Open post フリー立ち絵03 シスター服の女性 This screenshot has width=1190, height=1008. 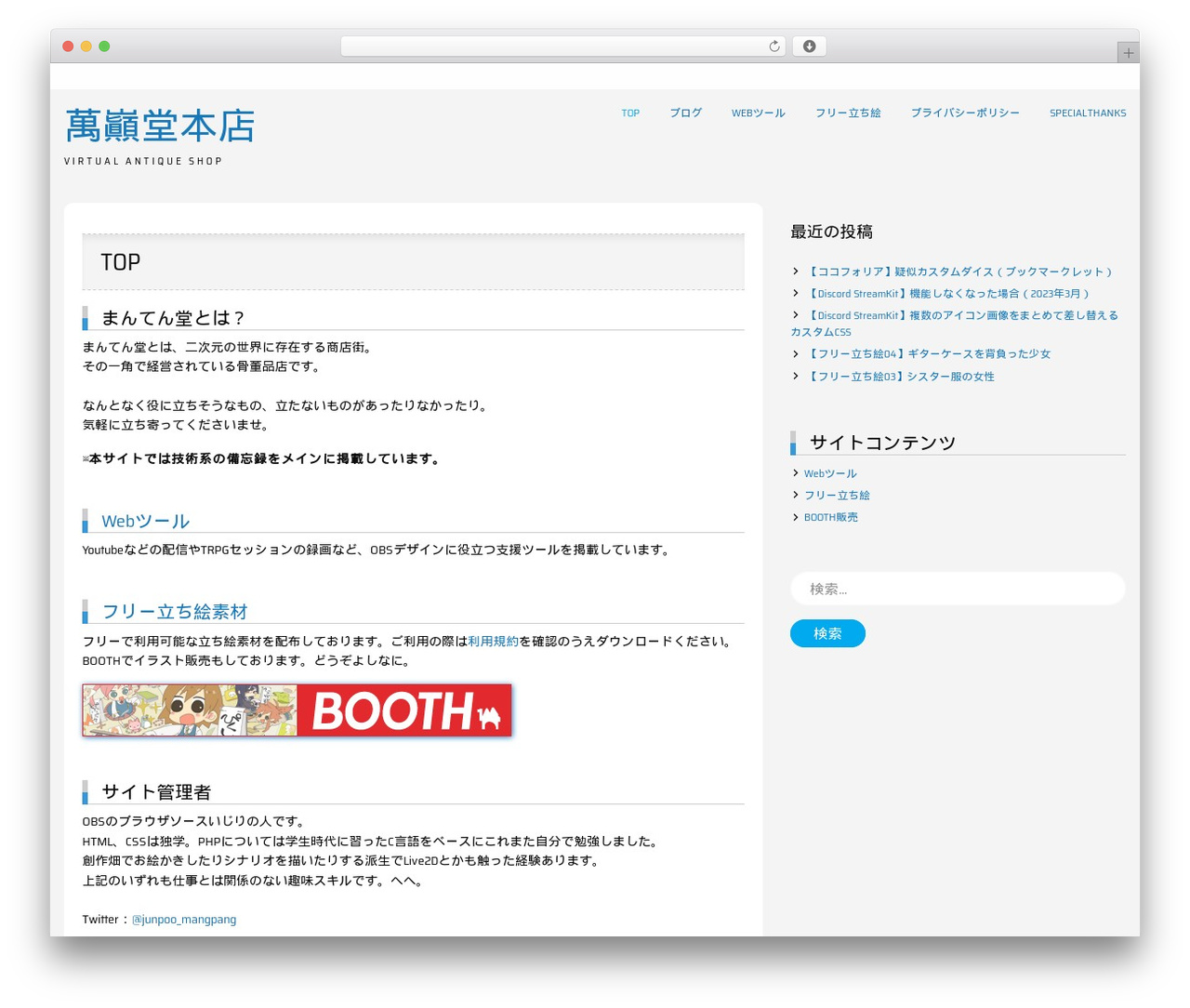pos(899,377)
